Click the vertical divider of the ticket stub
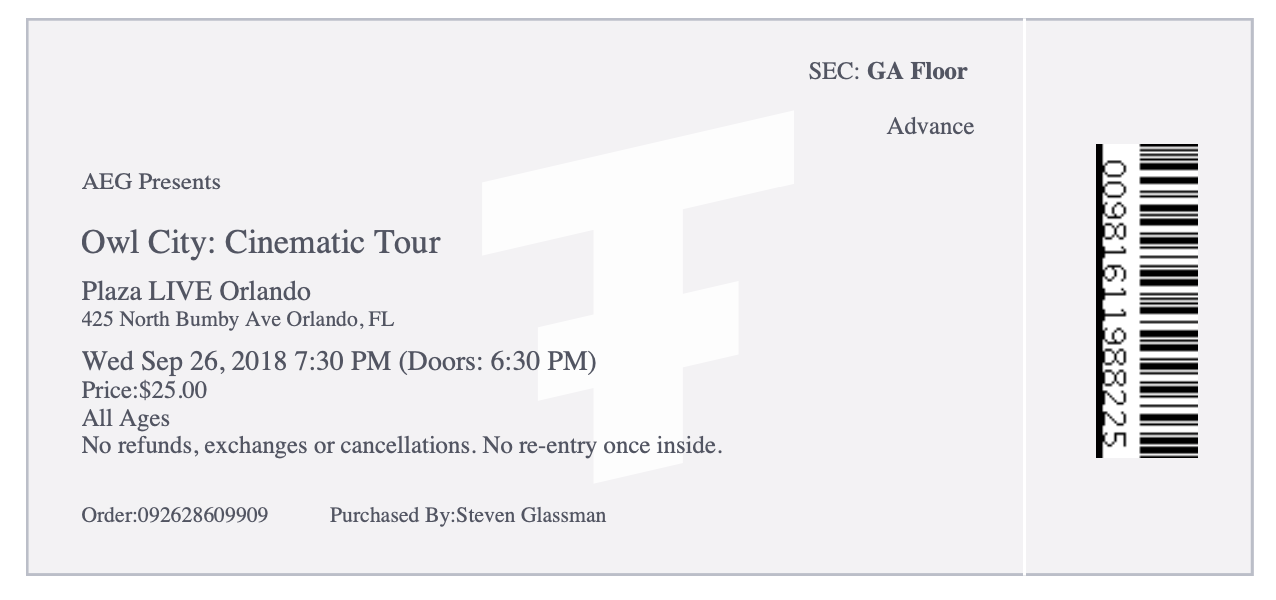This screenshot has height=600, width=1276. coord(1025,297)
